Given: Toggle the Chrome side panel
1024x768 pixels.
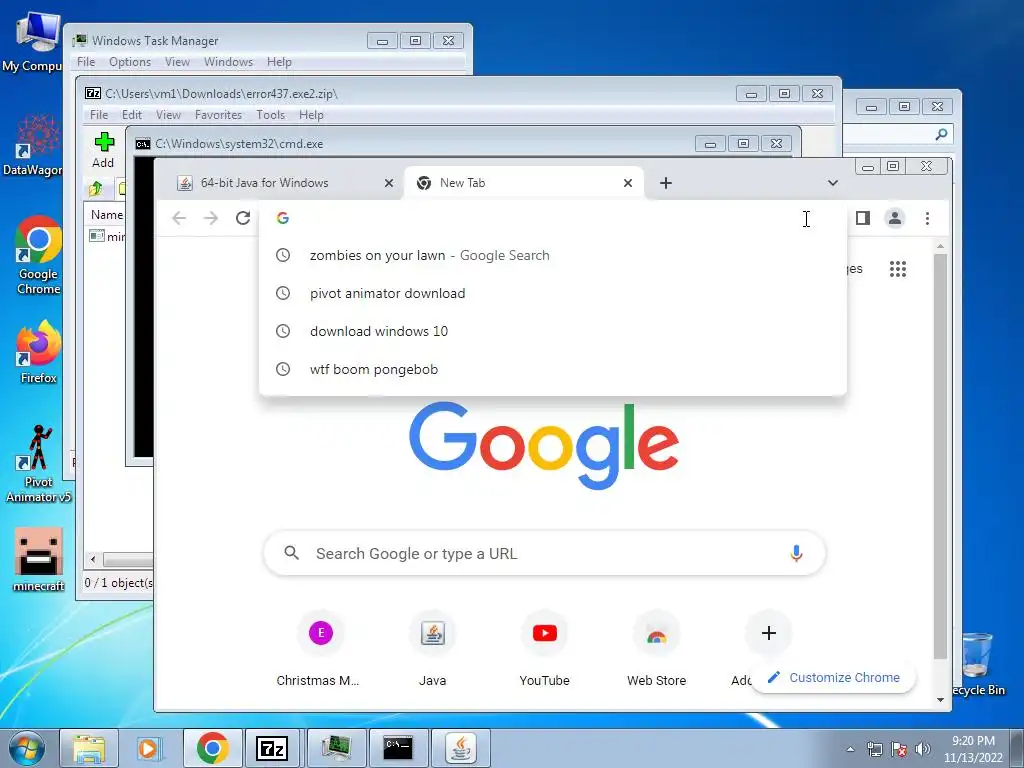Looking at the screenshot, I should (x=863, y=218).
